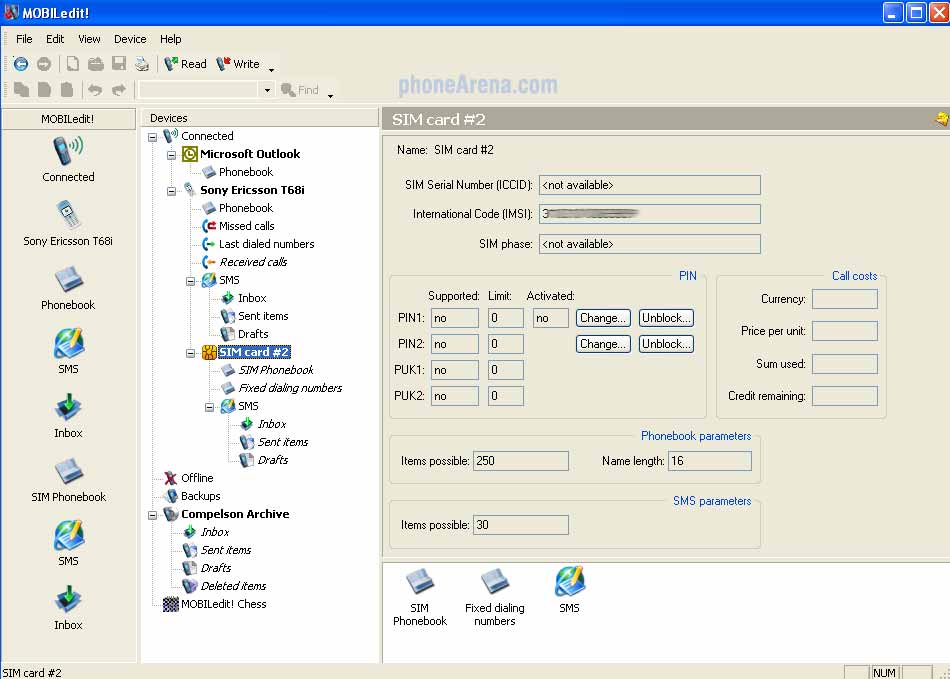The height and width of the screenshot is (679, 950).
Task: Click the Phonebook Items possible field
Action: click(x=520, y=461)
